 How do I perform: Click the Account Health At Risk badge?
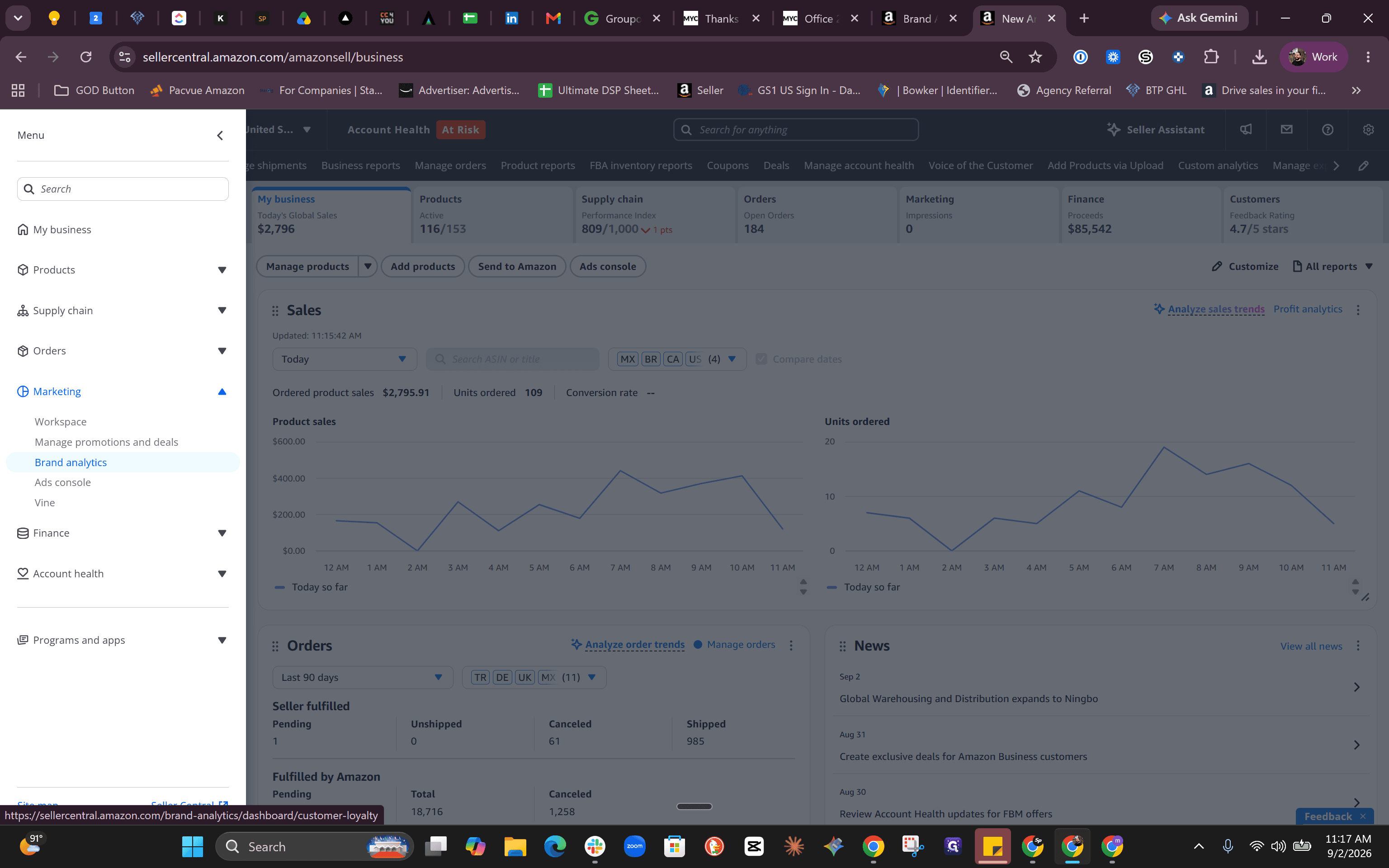point(460,130)
